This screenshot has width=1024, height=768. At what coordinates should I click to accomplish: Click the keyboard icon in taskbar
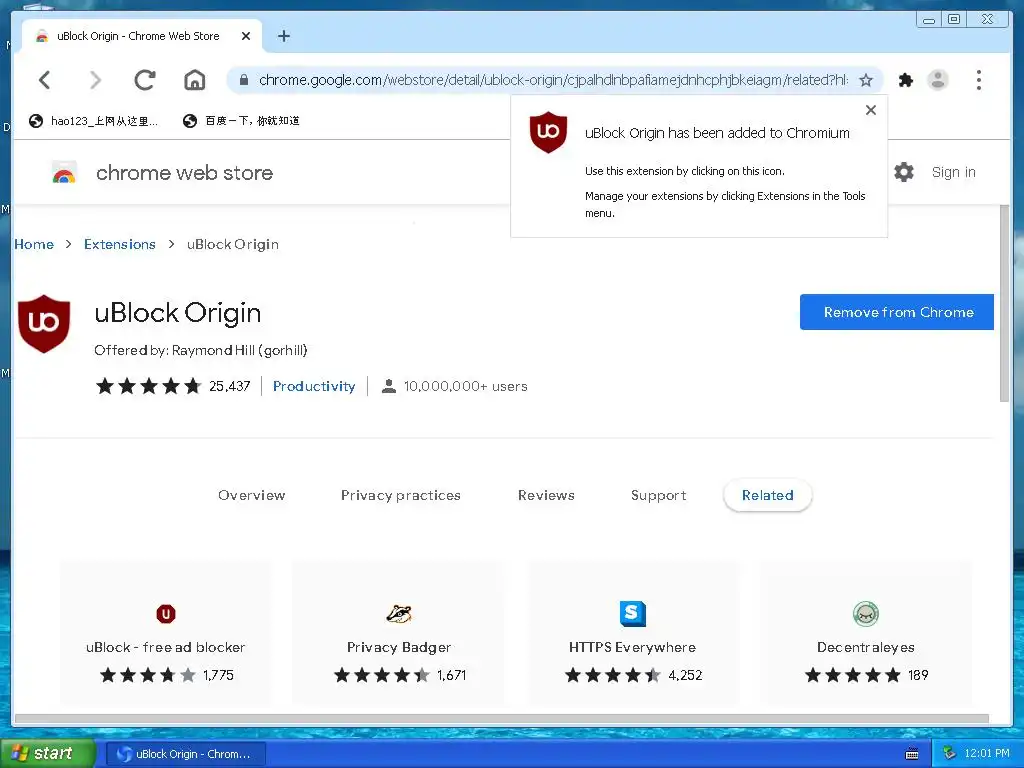[912, 754]
